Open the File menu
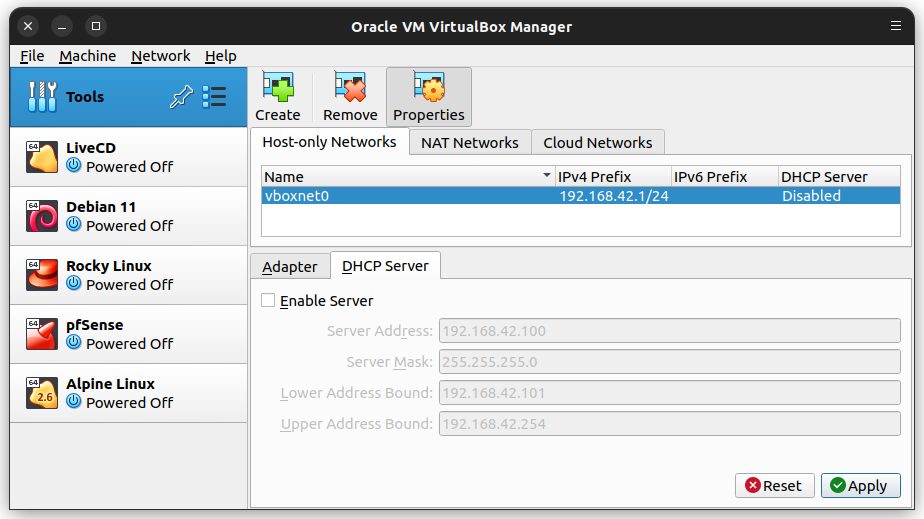 32,56
